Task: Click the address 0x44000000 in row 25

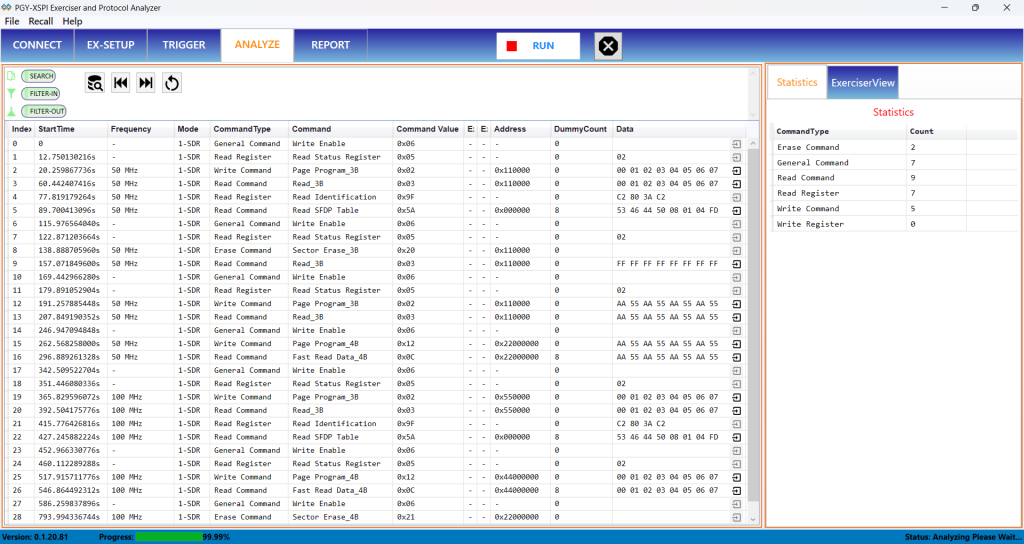Action: pos(517,477)
